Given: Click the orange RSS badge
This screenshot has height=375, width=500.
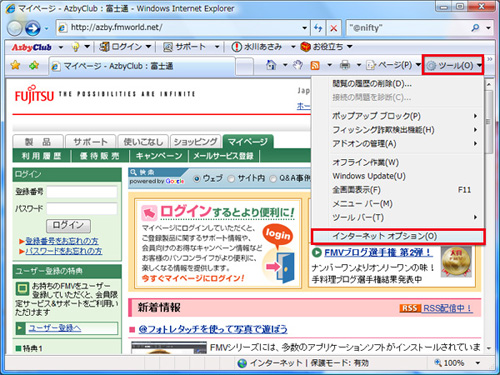Looking at the screenshot, I should pyautogui.click(x=409, y=308).
